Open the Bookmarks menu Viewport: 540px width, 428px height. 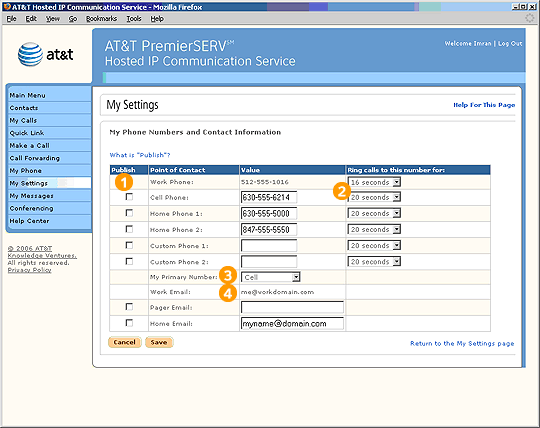pyautogui.click(x=101, y=19)
